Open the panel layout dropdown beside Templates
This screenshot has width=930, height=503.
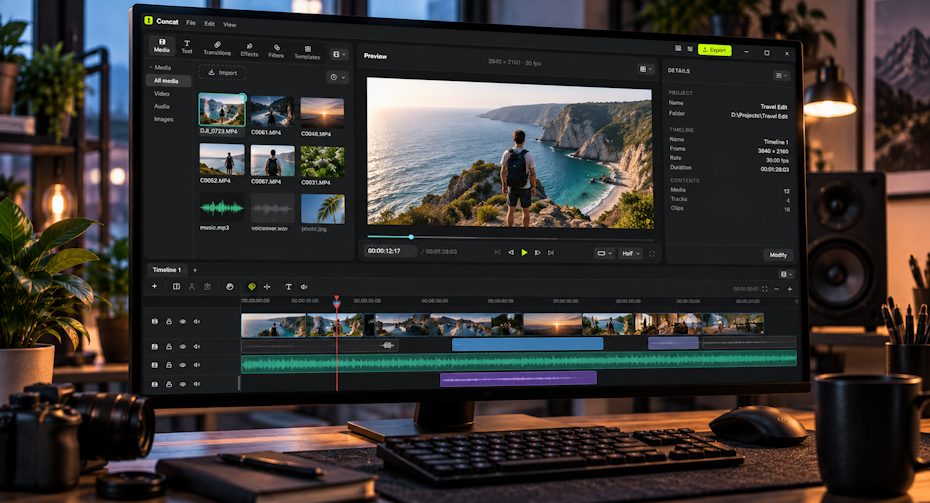tap(339, 55)
